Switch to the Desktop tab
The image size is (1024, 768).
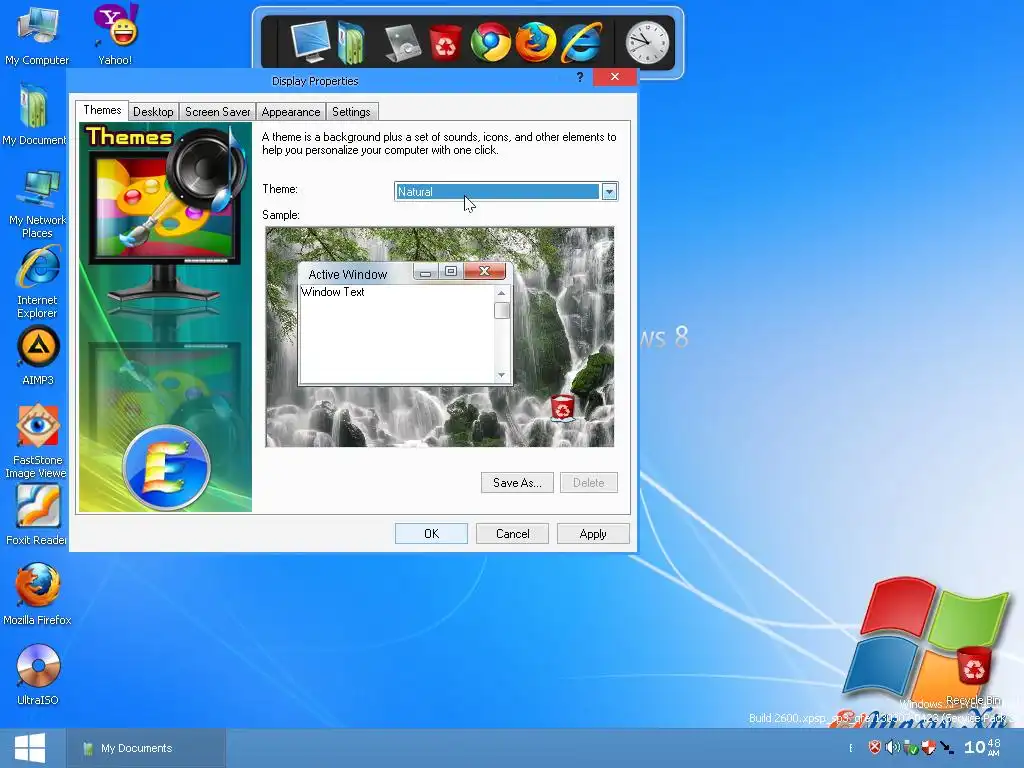(x=153, y=112)
